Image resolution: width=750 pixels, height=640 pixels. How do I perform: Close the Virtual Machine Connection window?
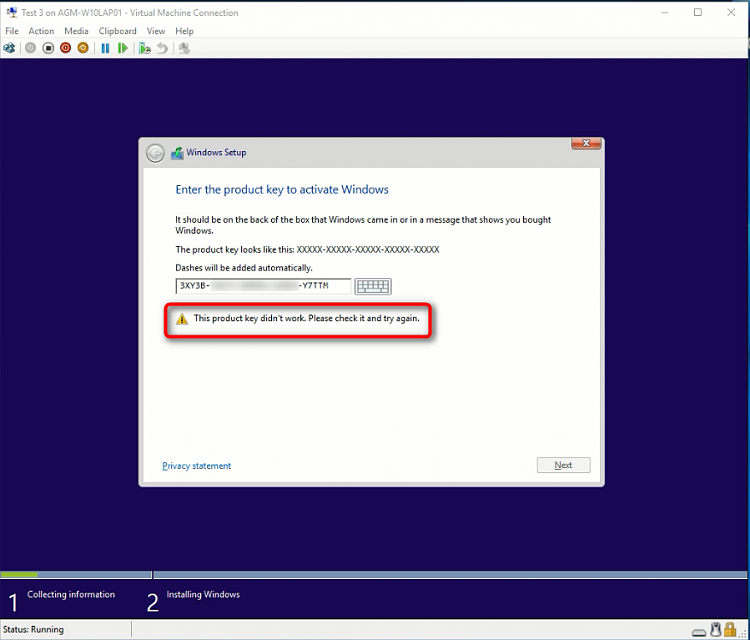[731, 12]
